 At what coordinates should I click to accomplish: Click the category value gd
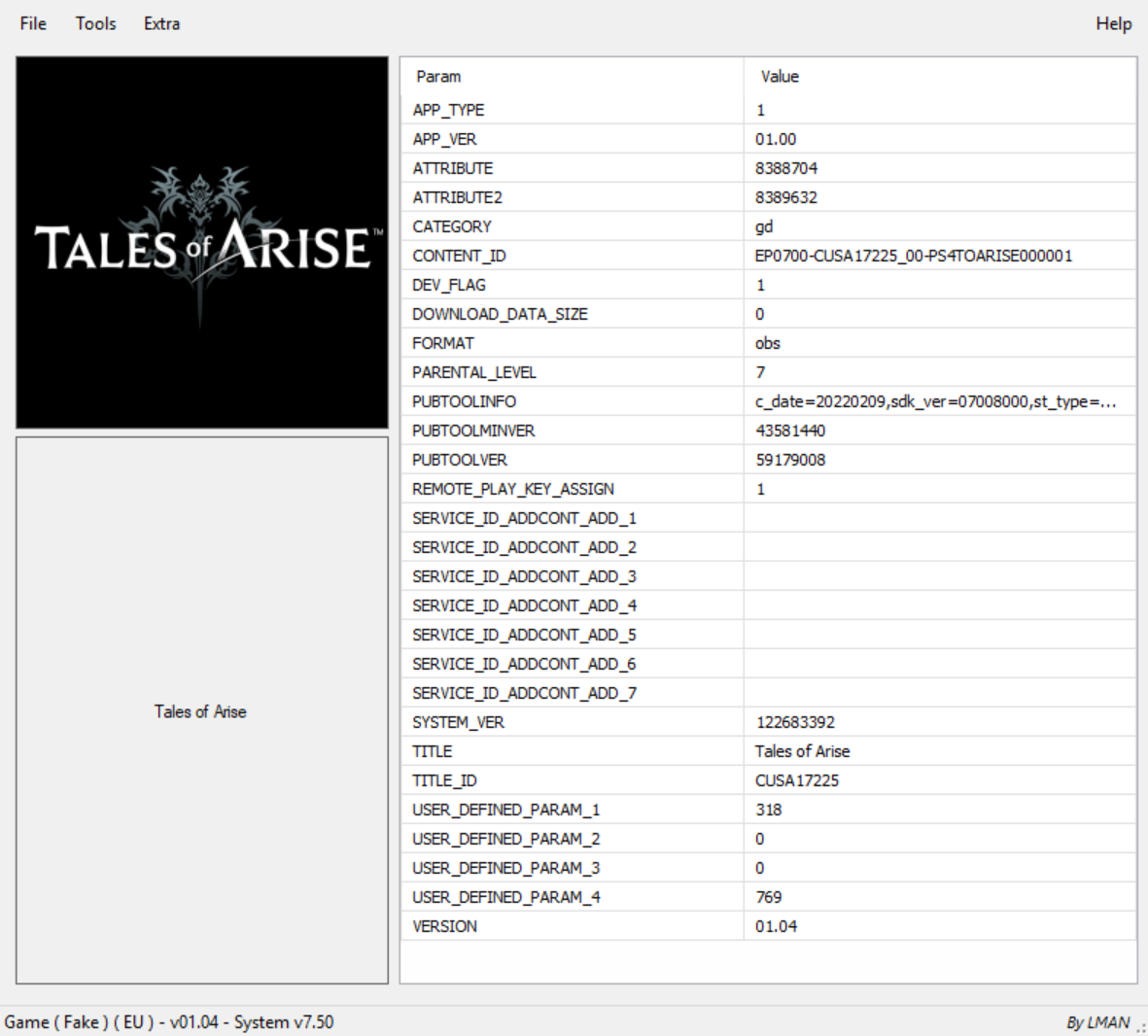(x=764, y=227)
